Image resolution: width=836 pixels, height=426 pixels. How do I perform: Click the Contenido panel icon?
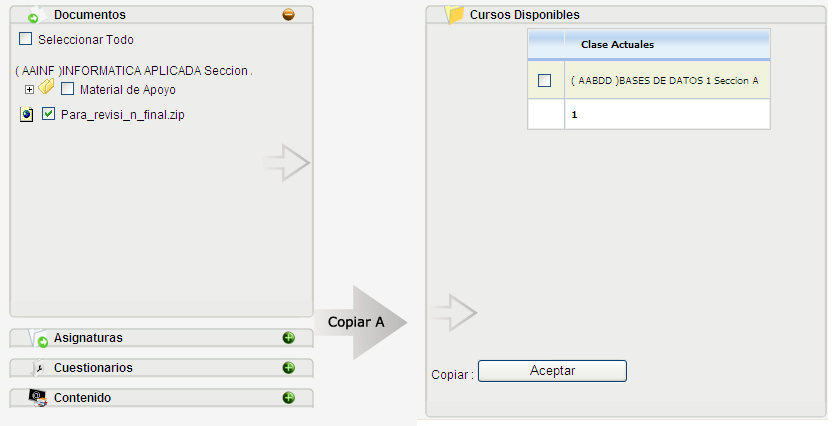[x=38, y=398]
